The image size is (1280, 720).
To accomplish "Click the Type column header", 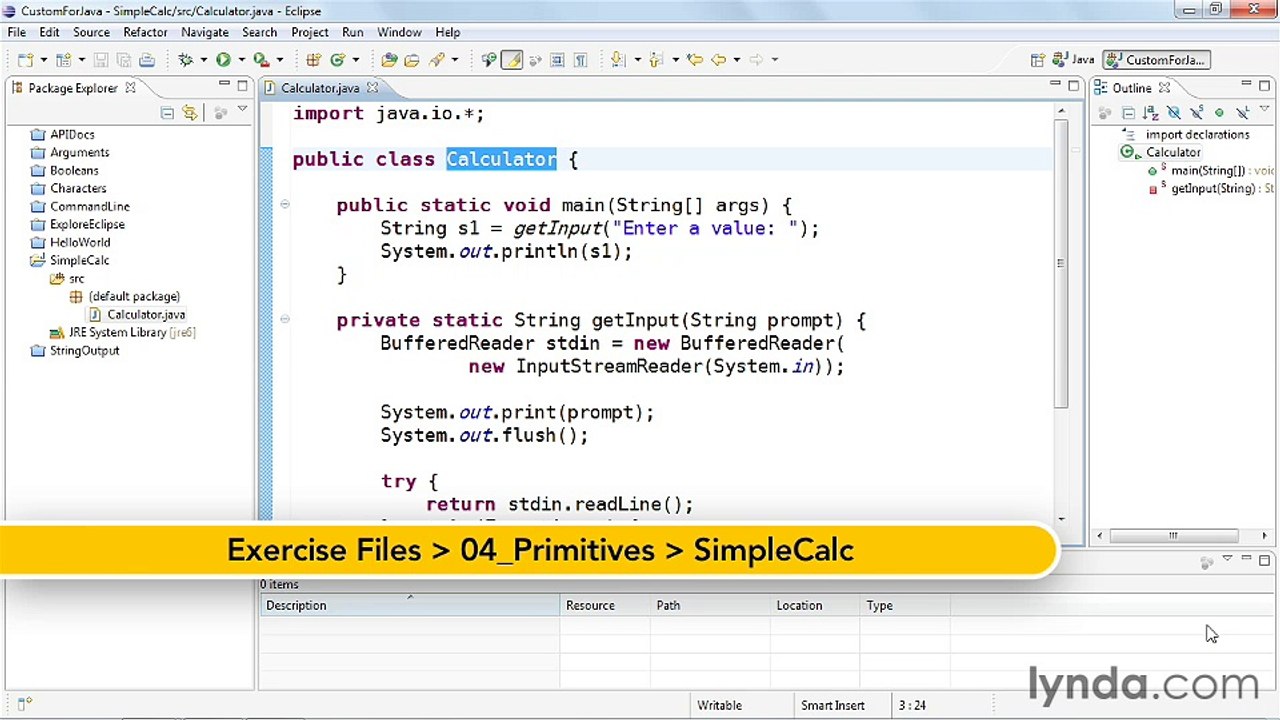I will 904,605.
